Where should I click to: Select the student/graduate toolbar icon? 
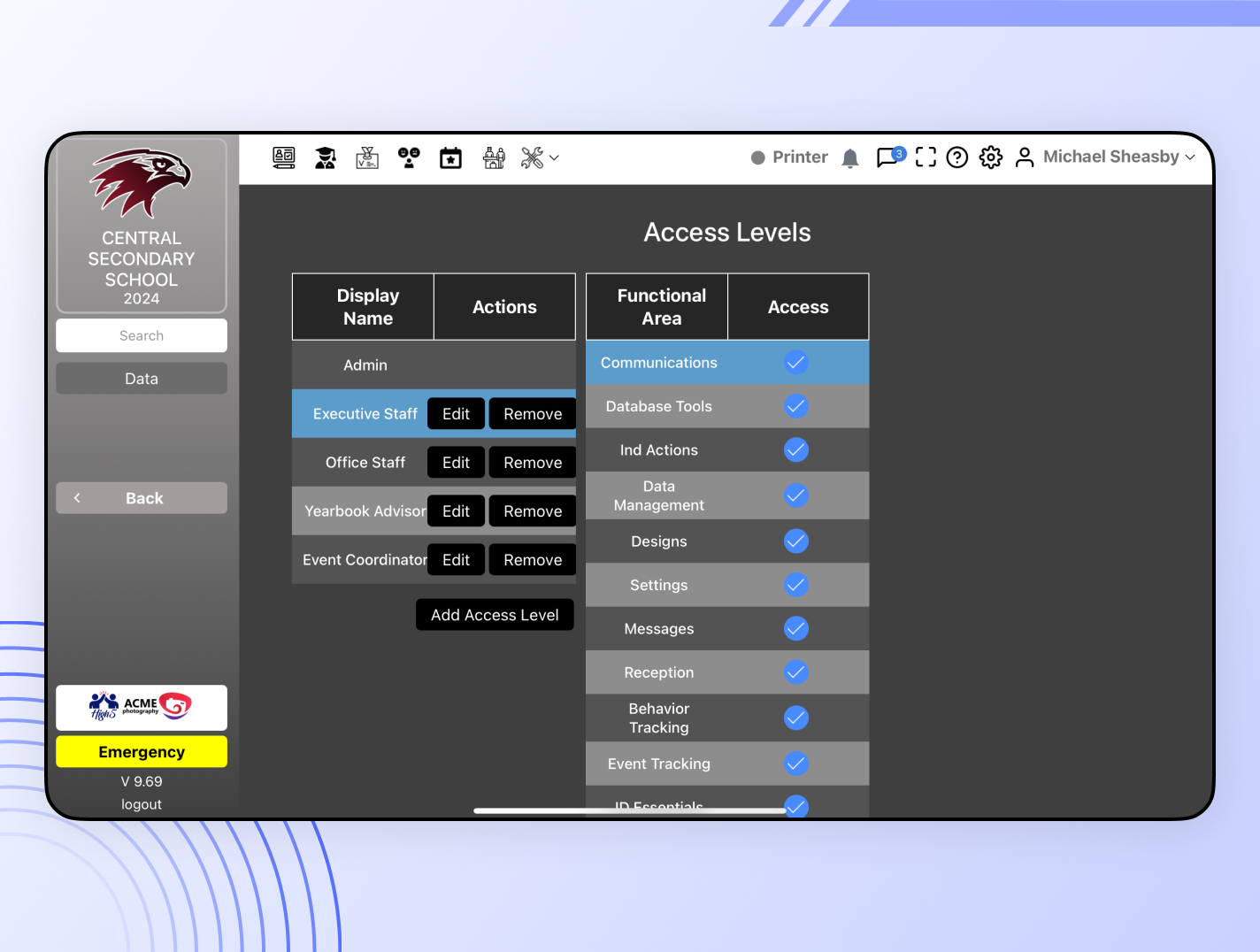click(326, 157)
